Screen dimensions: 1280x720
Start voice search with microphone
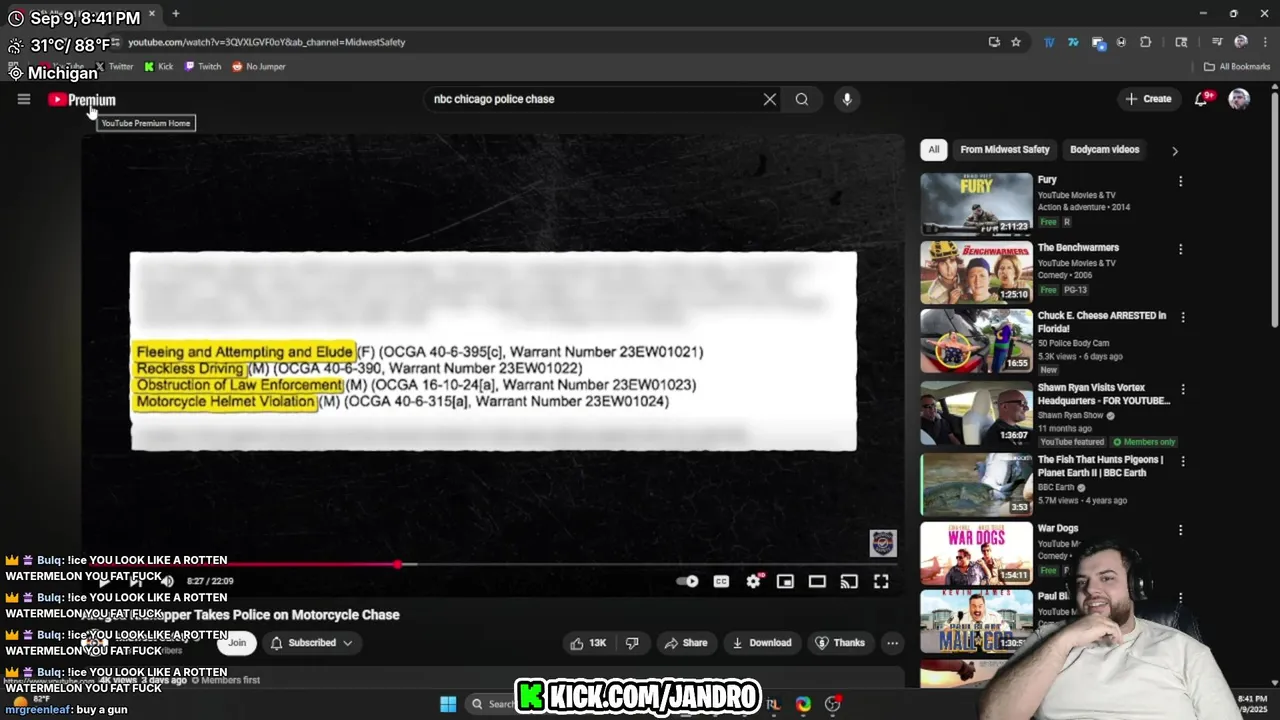point(847,99)
